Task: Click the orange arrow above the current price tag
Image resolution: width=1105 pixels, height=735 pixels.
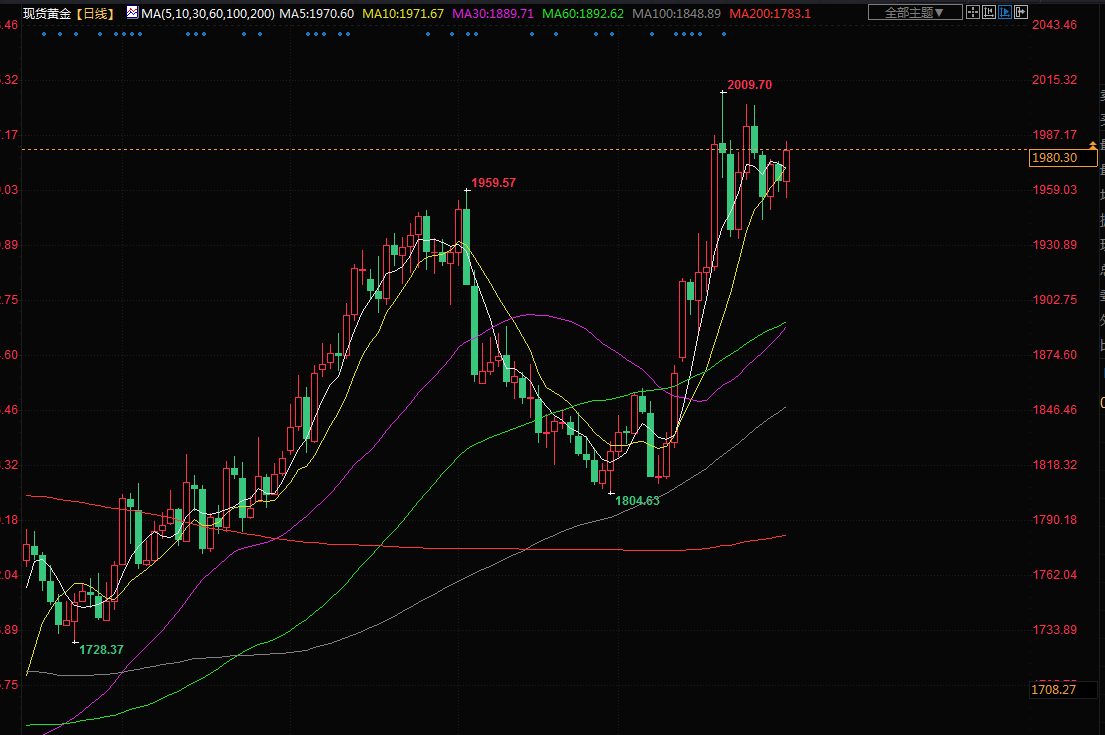Action: point(1092,146)
